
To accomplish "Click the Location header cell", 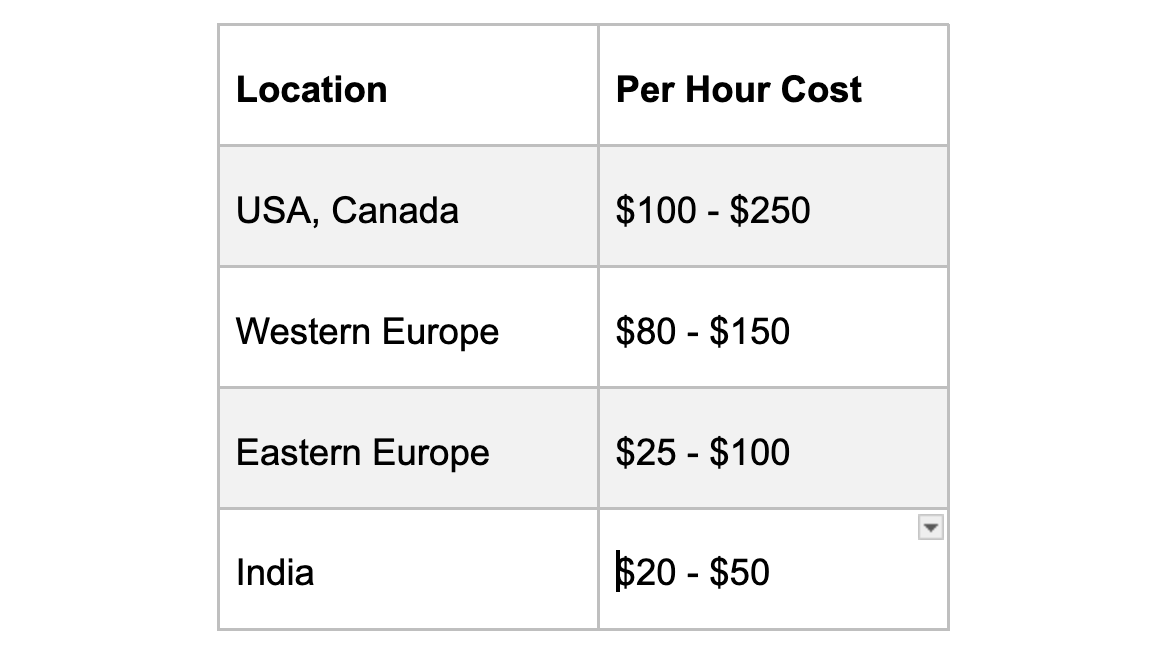I will (x=408, y=85).
